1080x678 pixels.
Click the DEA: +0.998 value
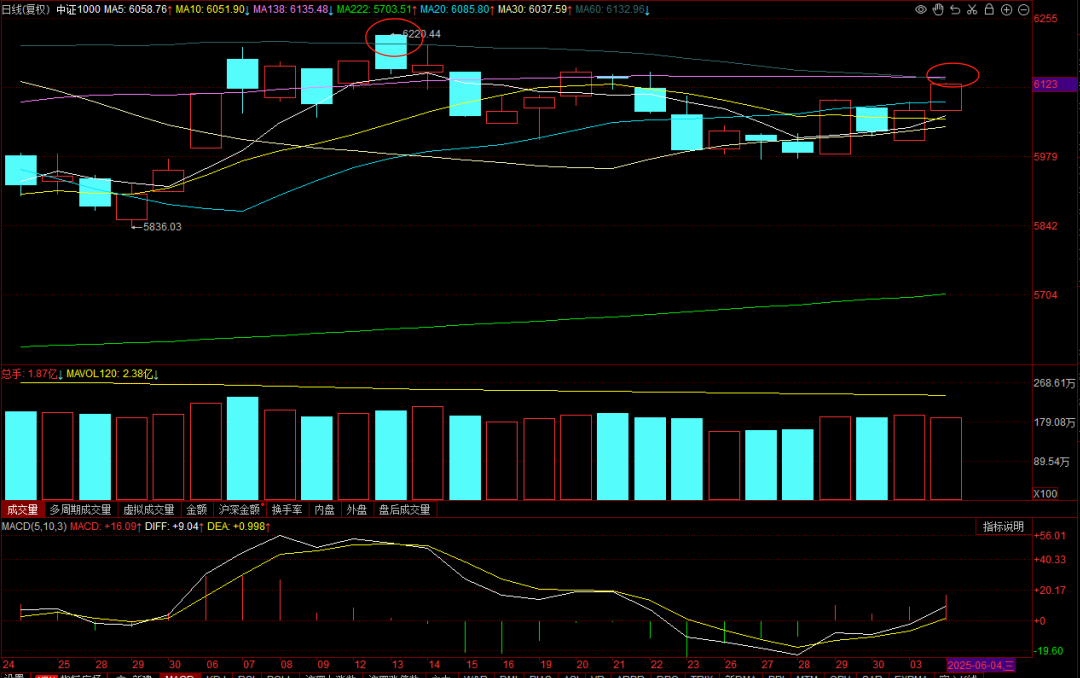tap(238, 526)
